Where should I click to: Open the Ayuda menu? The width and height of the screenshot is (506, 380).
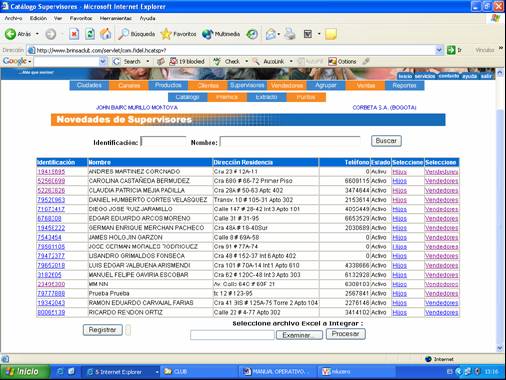pyautogui.click(x=147, y=18)
